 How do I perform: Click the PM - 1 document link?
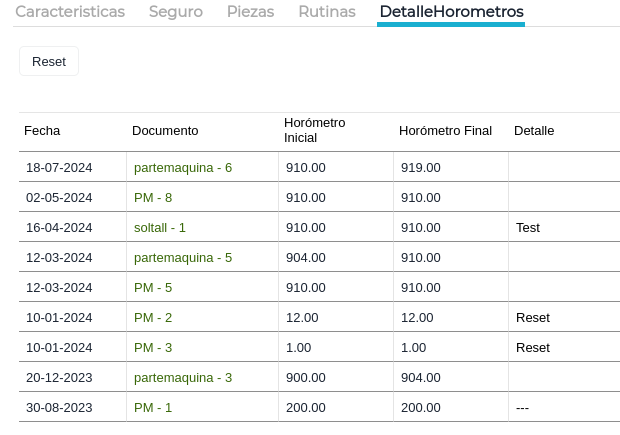[153, 407]
